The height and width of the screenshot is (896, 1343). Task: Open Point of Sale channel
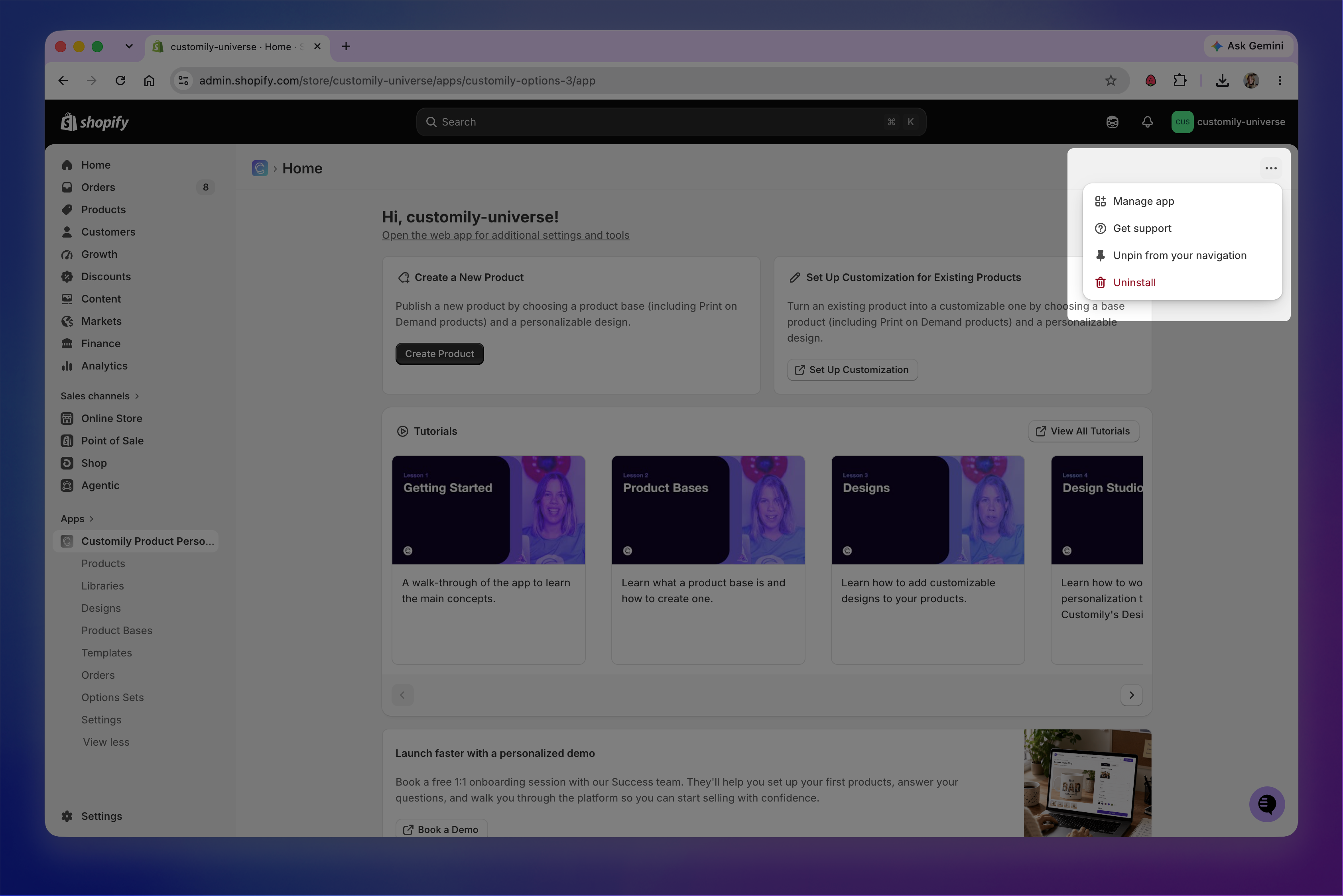click(136, 440)
